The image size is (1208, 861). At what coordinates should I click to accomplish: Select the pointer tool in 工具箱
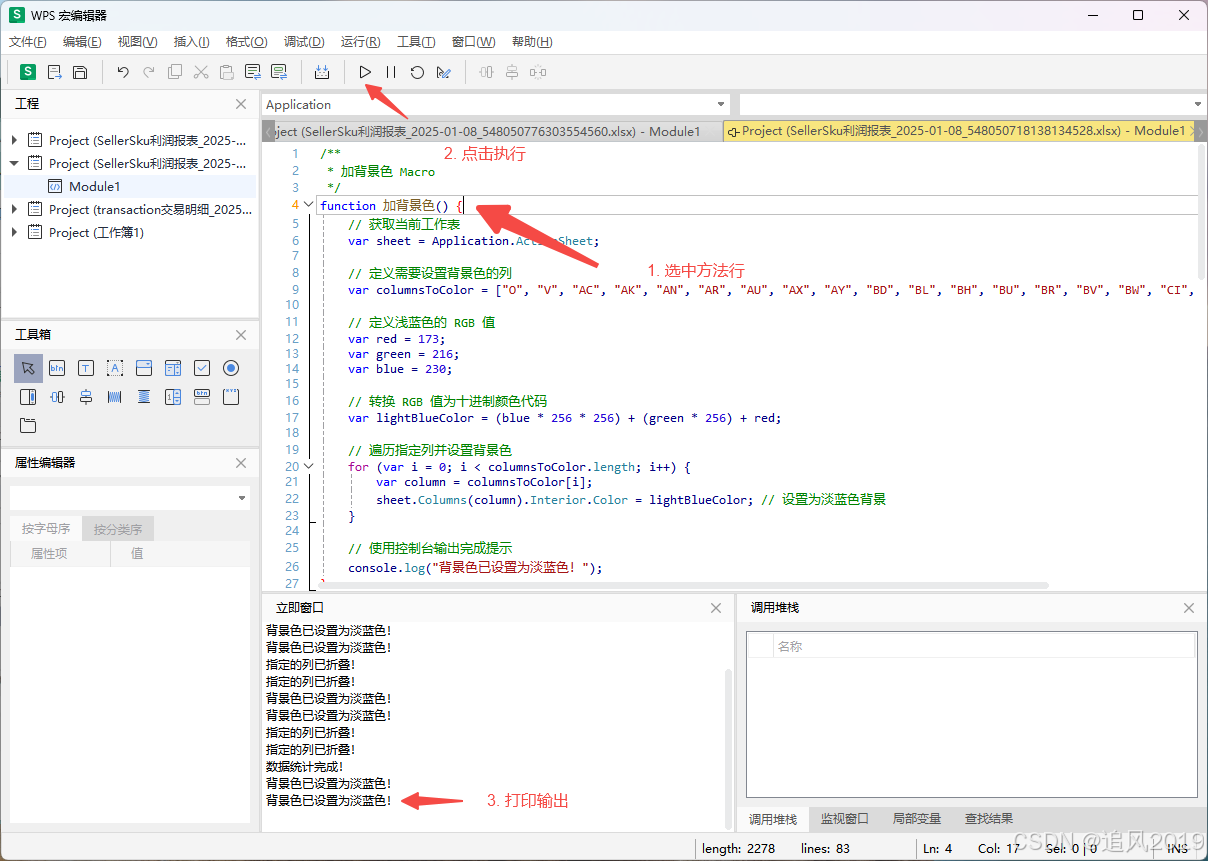point(28,368)
